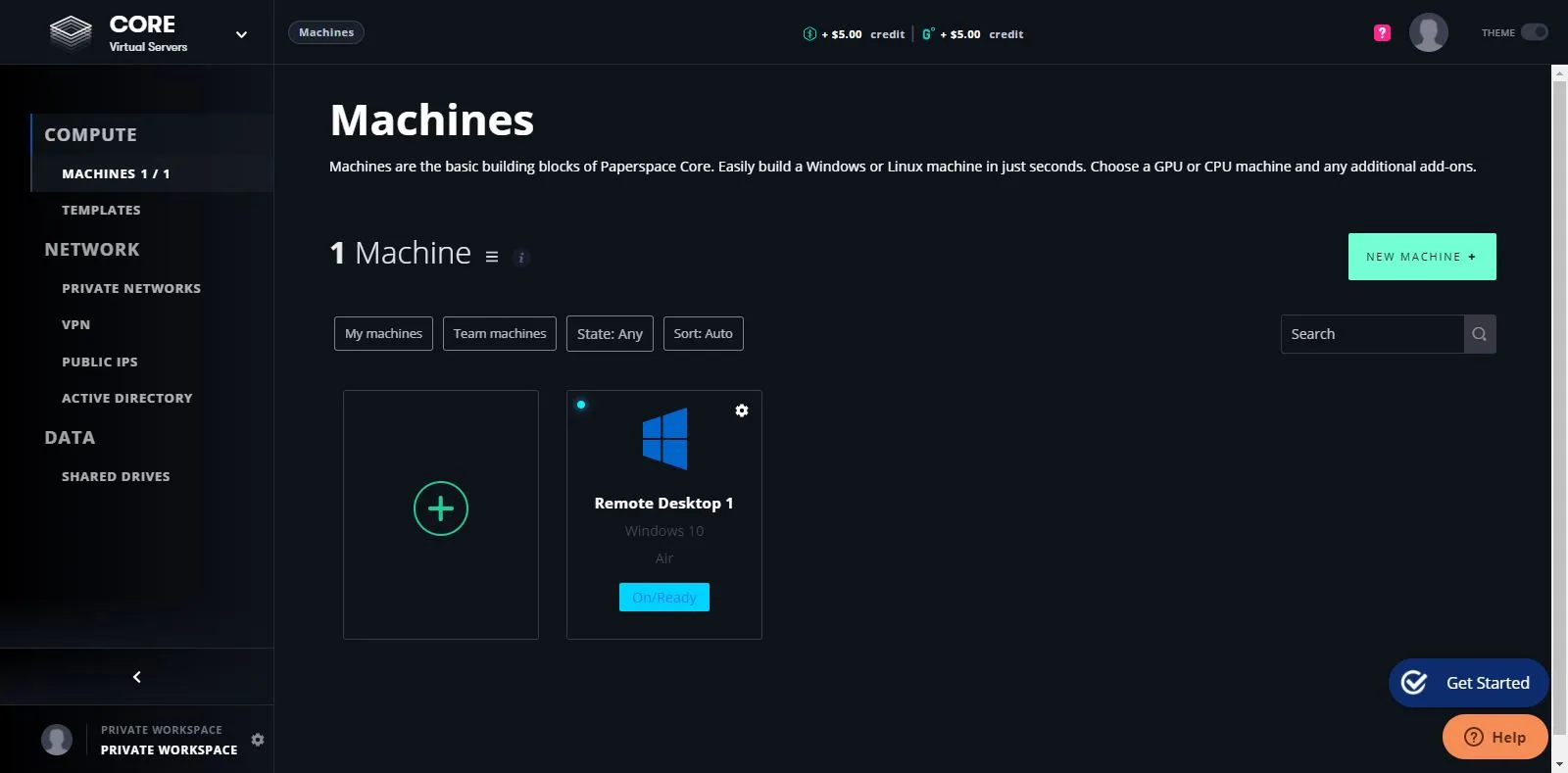Go to PRIVATE NETWORKS
The image size is (1568, 773).
(x=131, y=288)
